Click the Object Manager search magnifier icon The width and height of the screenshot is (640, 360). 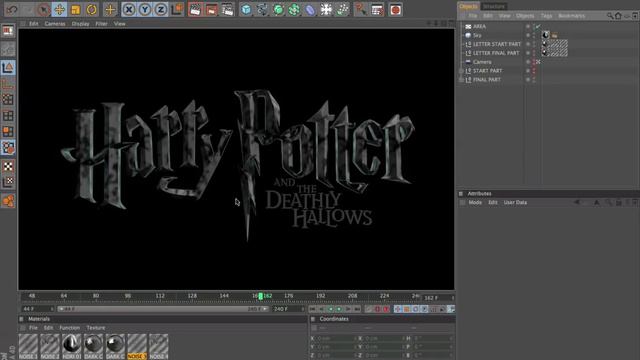pyautogui.click(x=610, y=16)
